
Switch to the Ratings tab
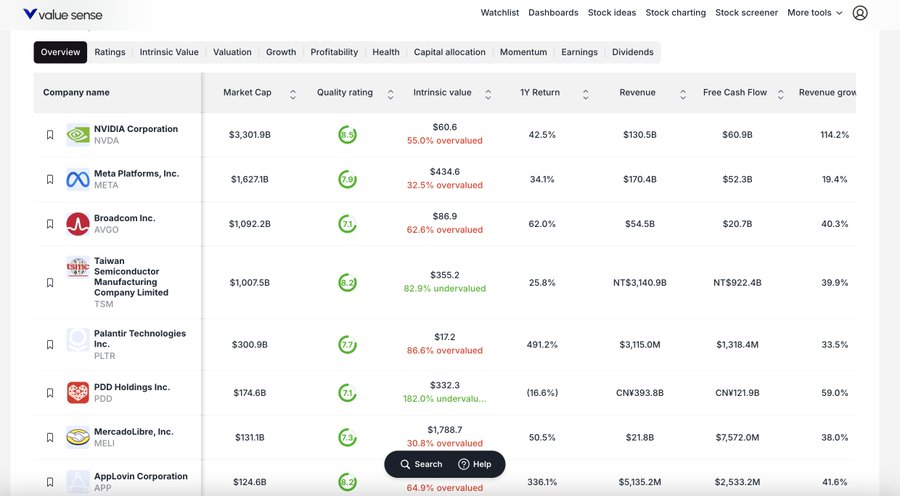(110, 52)
